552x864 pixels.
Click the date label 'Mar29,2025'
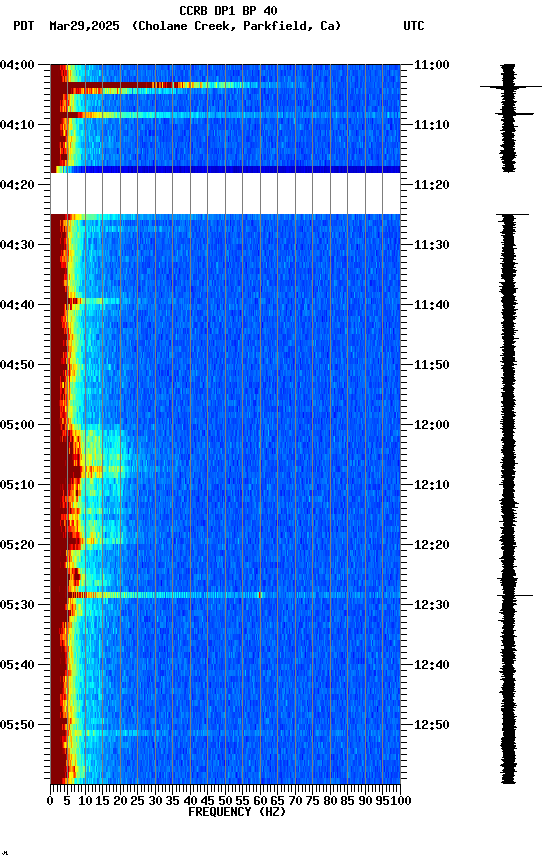[84, 26]
